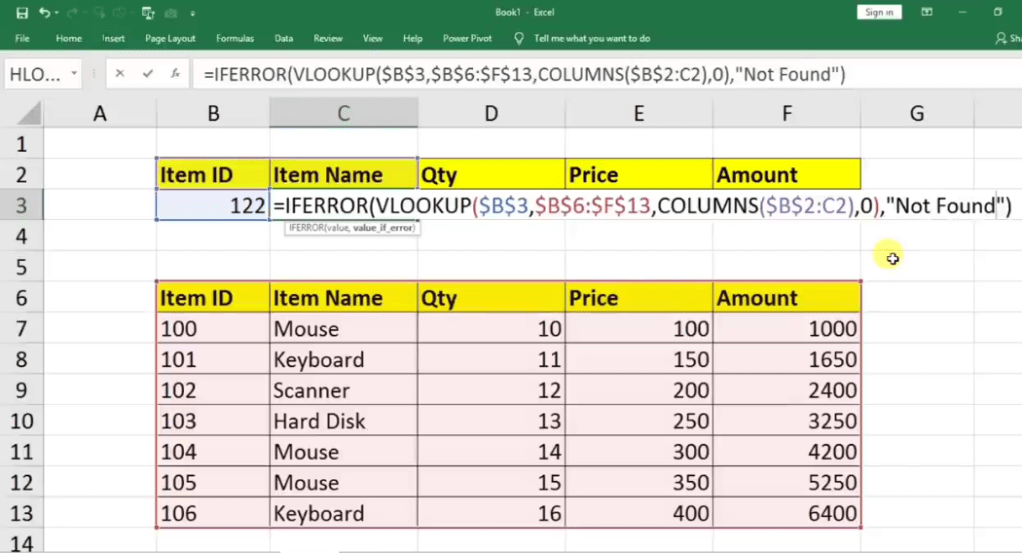Cancel the formula entry with the X icon

[x=121, y=74]
